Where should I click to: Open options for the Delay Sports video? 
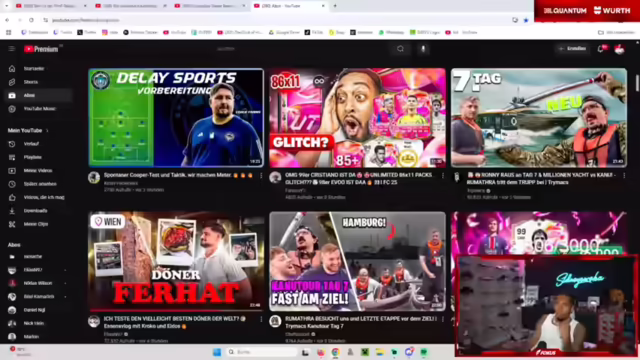point(261,176)
